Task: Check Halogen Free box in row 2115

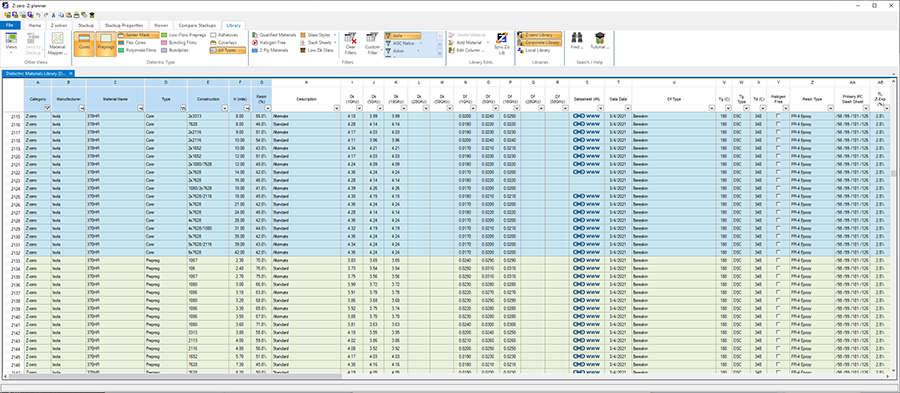Action: tap(778, 116)
